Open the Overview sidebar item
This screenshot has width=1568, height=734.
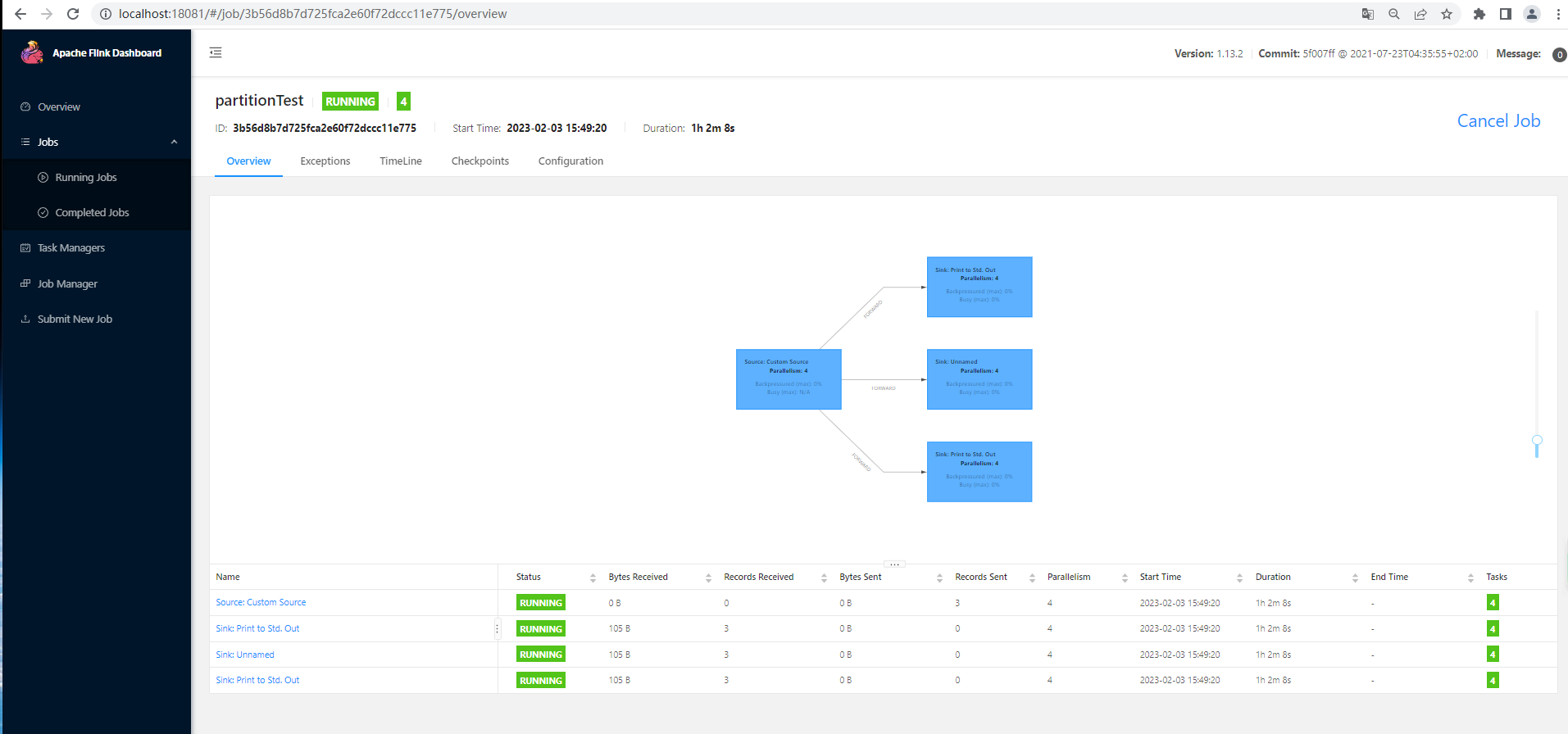click(96, 106)
